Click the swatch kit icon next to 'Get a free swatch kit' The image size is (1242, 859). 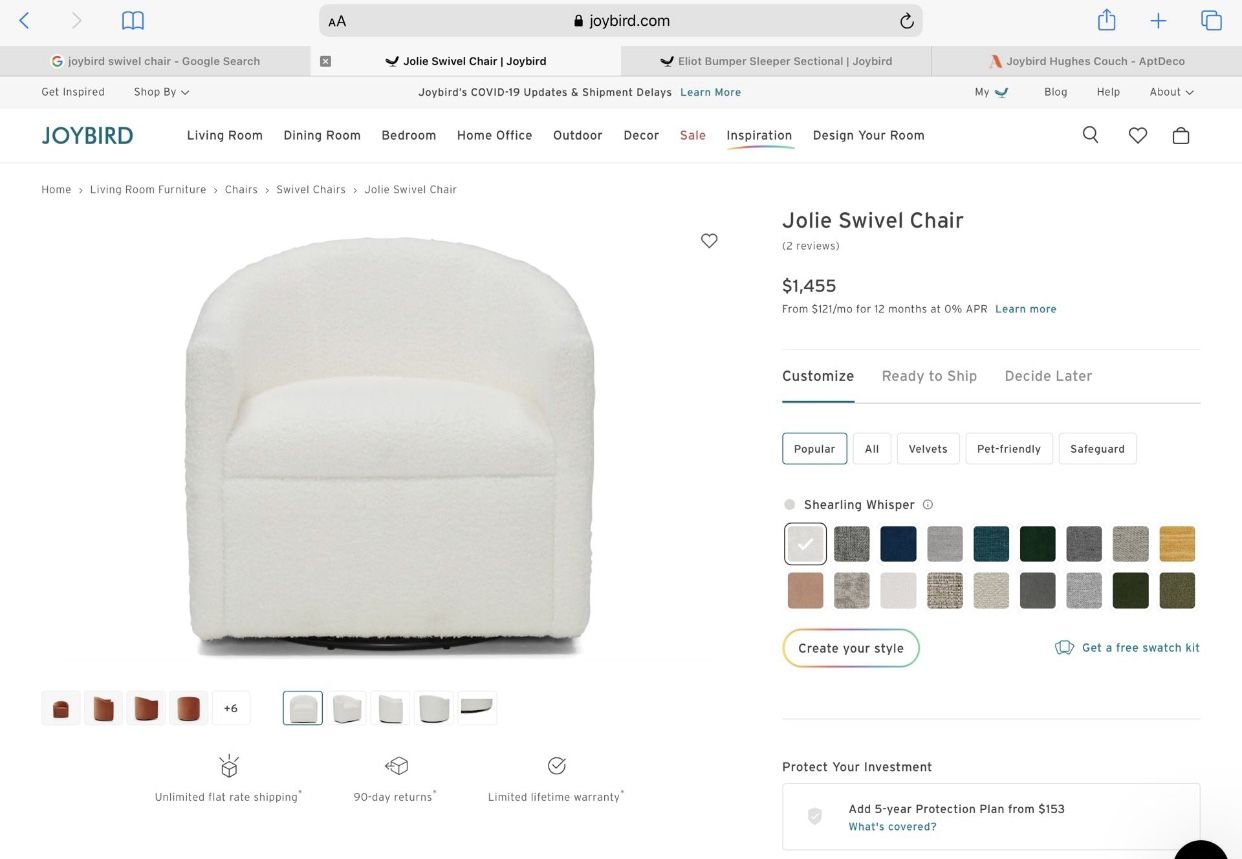[1064, 647]
